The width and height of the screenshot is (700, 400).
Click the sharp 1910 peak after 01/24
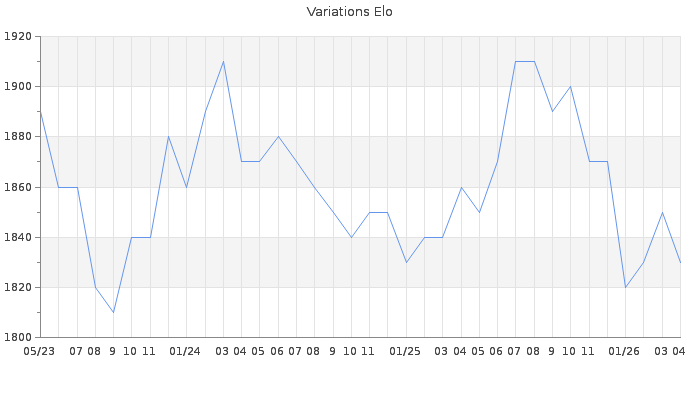tap(223, 62)
